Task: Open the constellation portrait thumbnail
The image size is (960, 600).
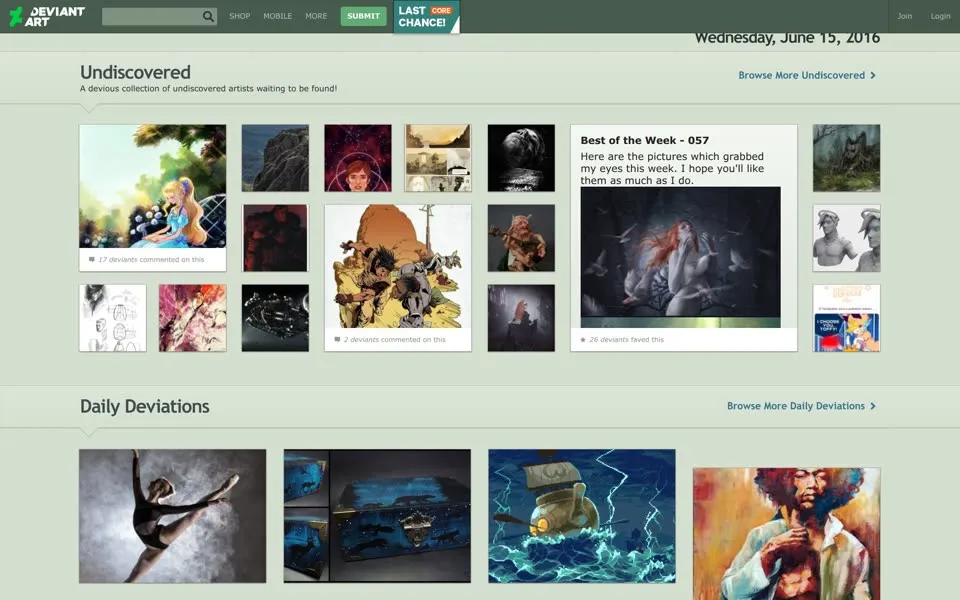Action: (x=358, y=158)
